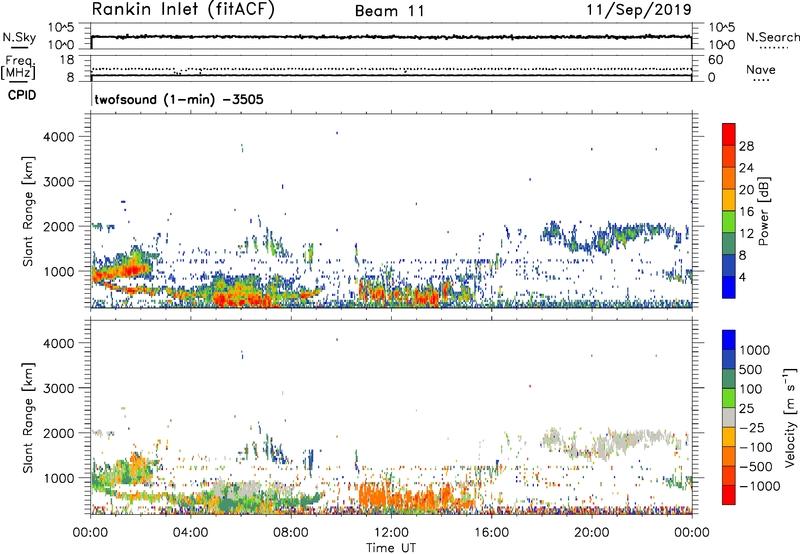
Task: Click the 'Power [dB]' colorbar label
Action: pyautogui.click(x=763, y=211)
